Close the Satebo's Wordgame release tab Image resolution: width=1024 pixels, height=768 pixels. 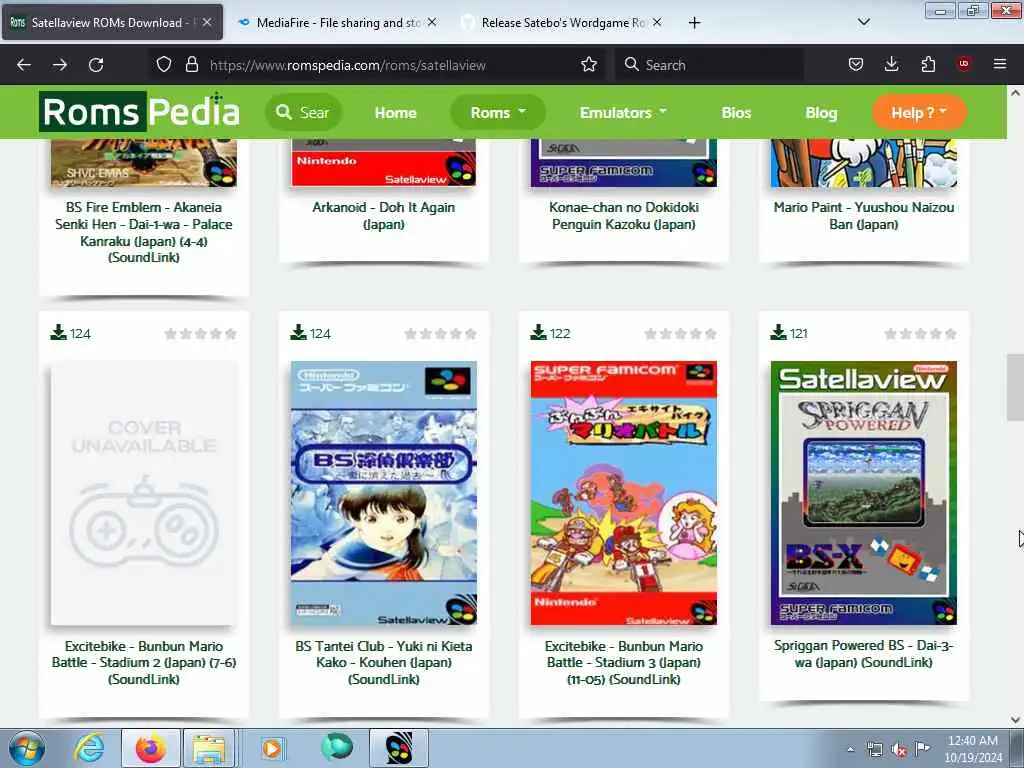(x=657, y=22)
